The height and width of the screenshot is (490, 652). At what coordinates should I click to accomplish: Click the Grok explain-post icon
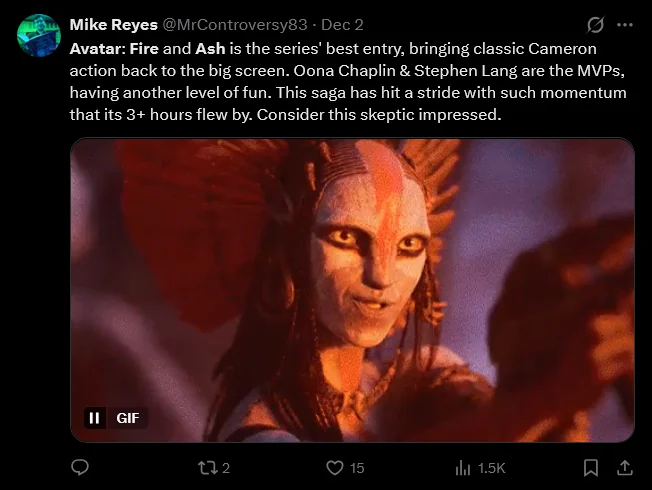tap(595, 25)
